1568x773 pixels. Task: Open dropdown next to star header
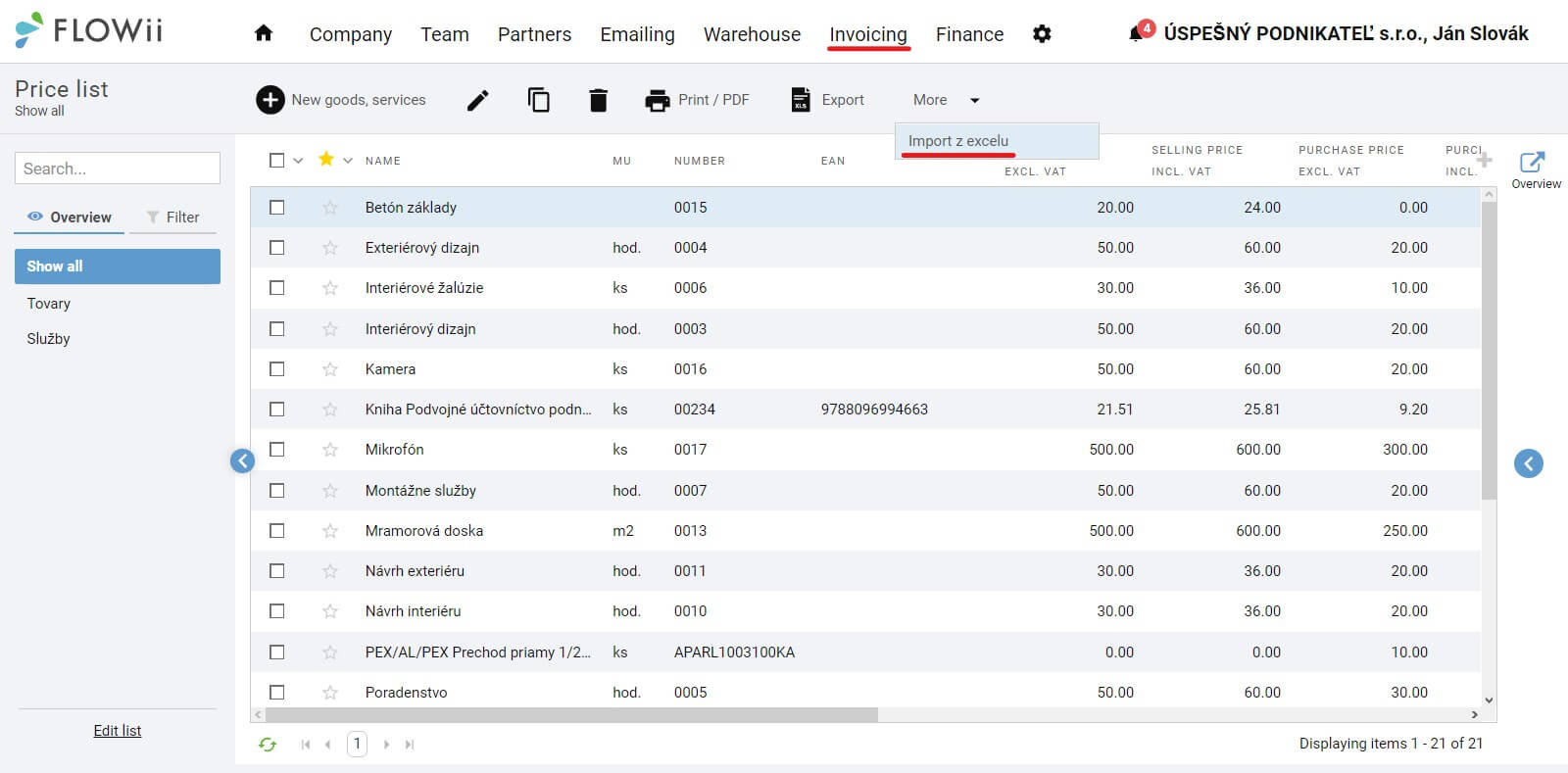tap(348, 161)
